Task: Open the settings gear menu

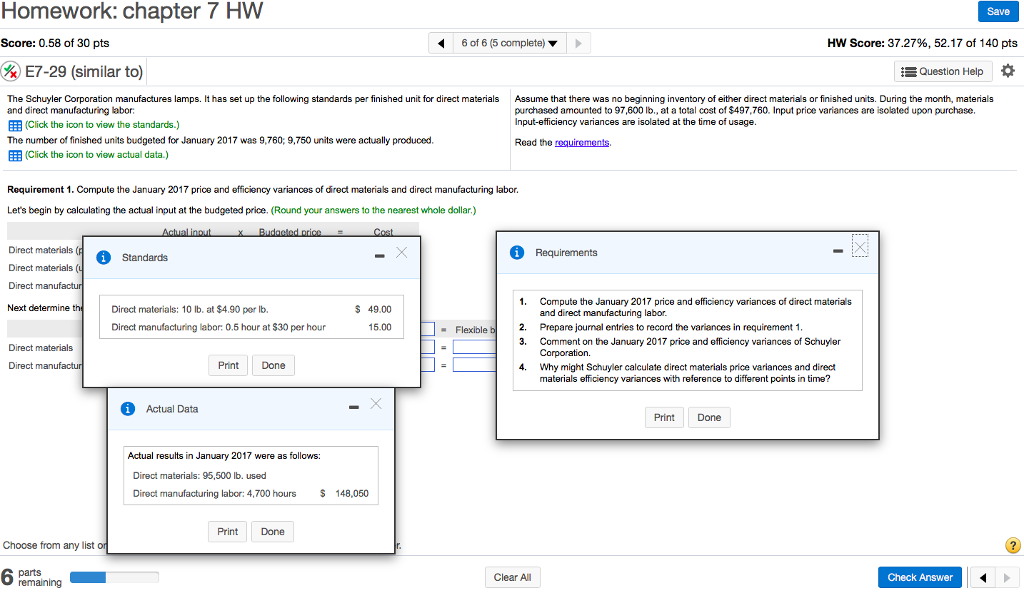Action: pos(1008,70)
